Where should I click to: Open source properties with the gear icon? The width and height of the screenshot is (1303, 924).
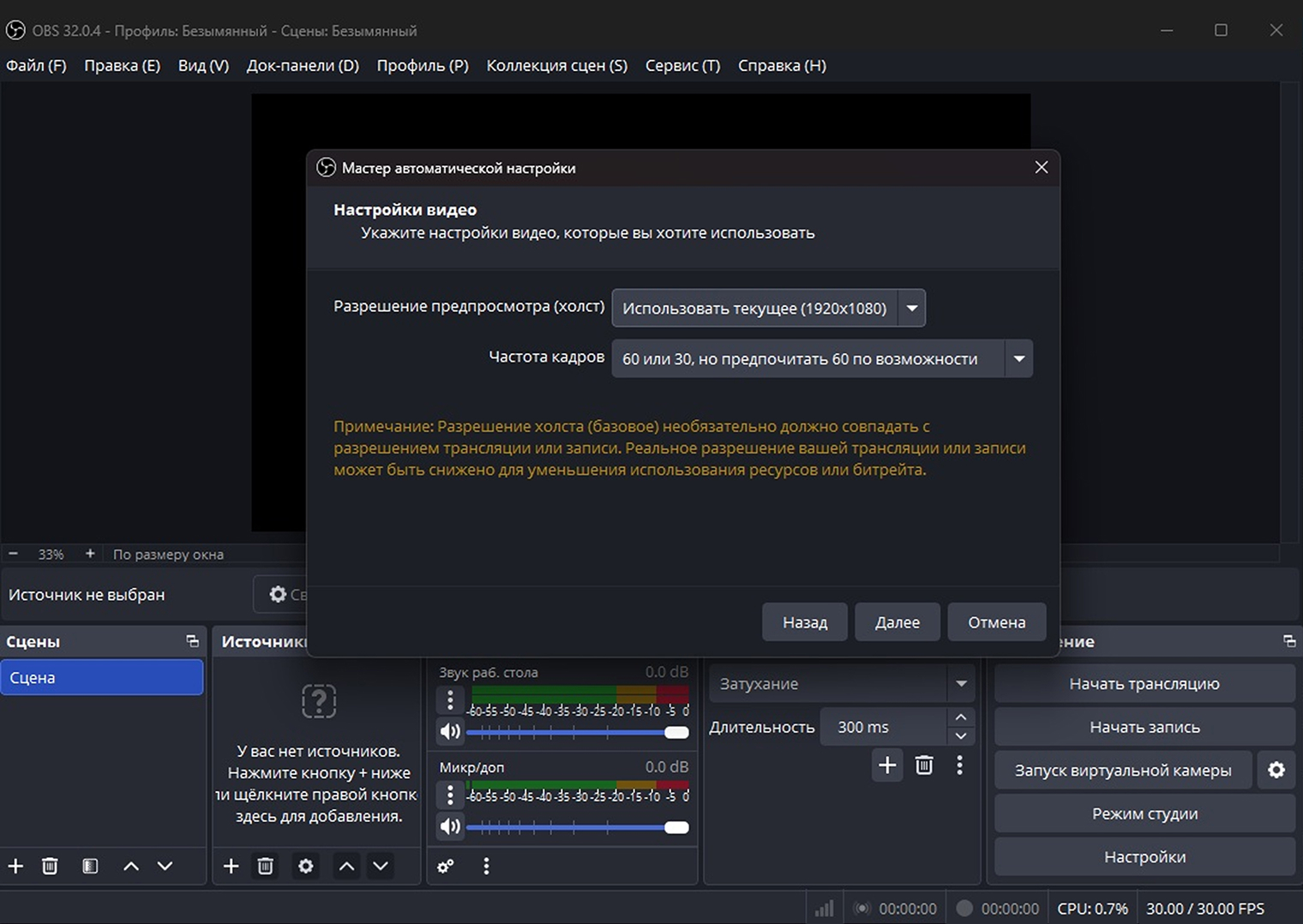[x=305, y=866]
